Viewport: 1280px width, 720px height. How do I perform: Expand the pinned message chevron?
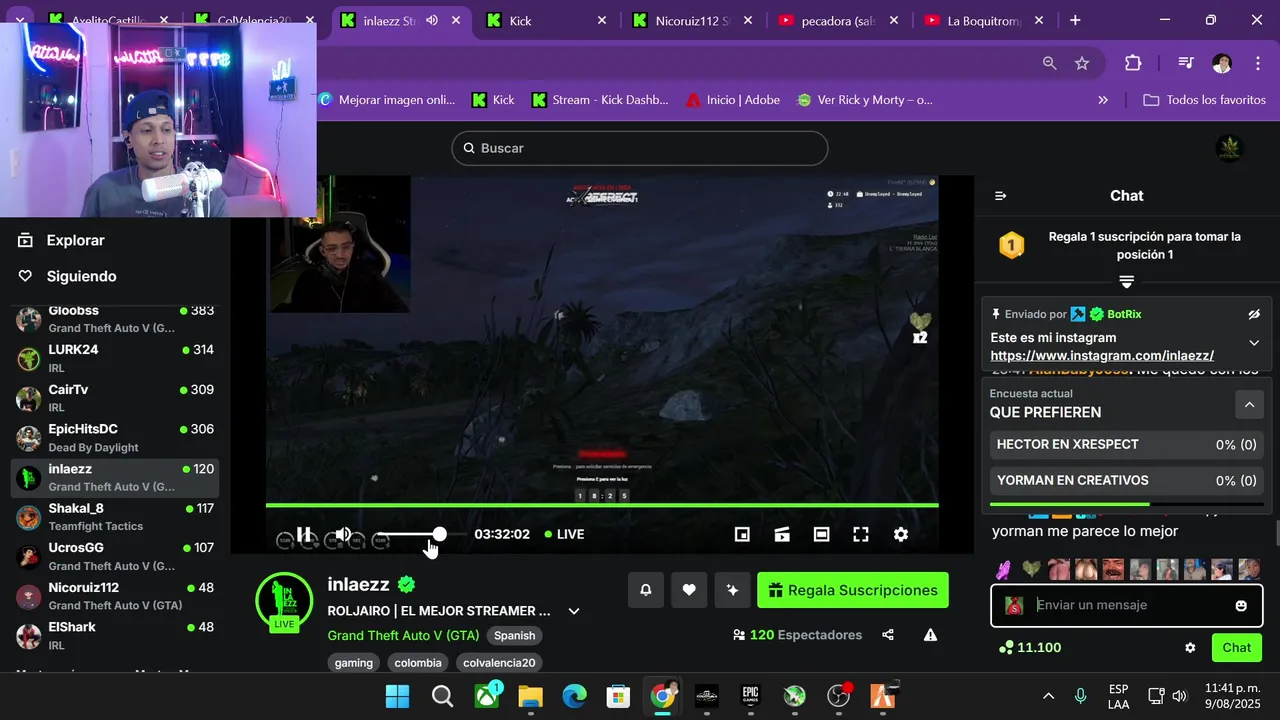[x=1254, y=343]
